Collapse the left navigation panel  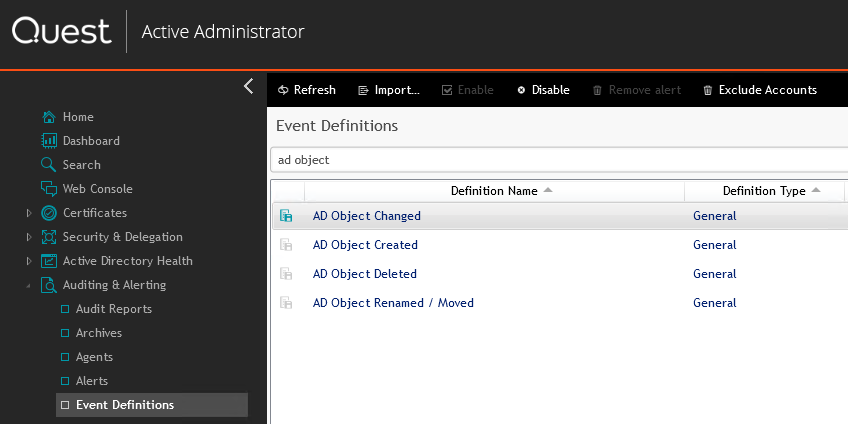point(249,87)
